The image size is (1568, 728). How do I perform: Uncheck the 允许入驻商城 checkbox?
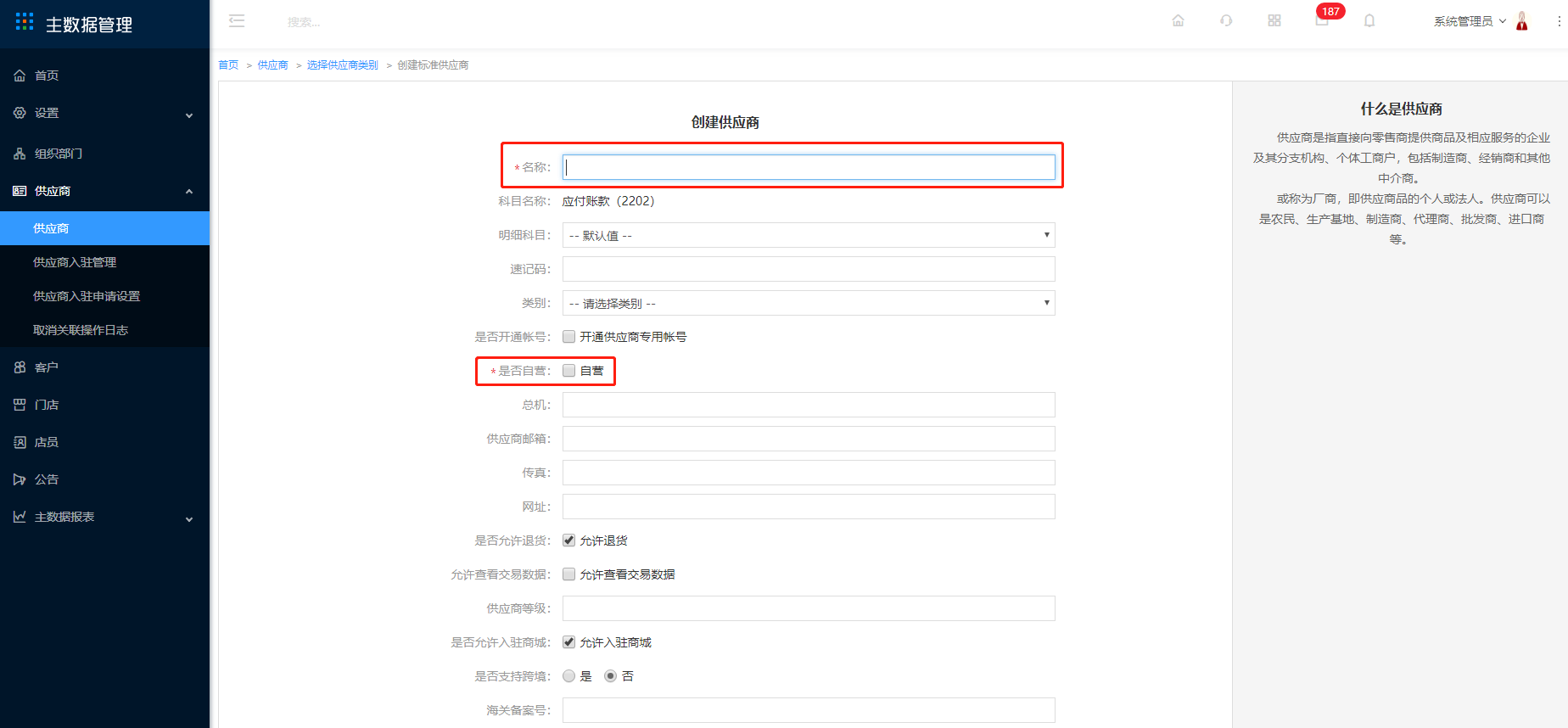(569, 642)
